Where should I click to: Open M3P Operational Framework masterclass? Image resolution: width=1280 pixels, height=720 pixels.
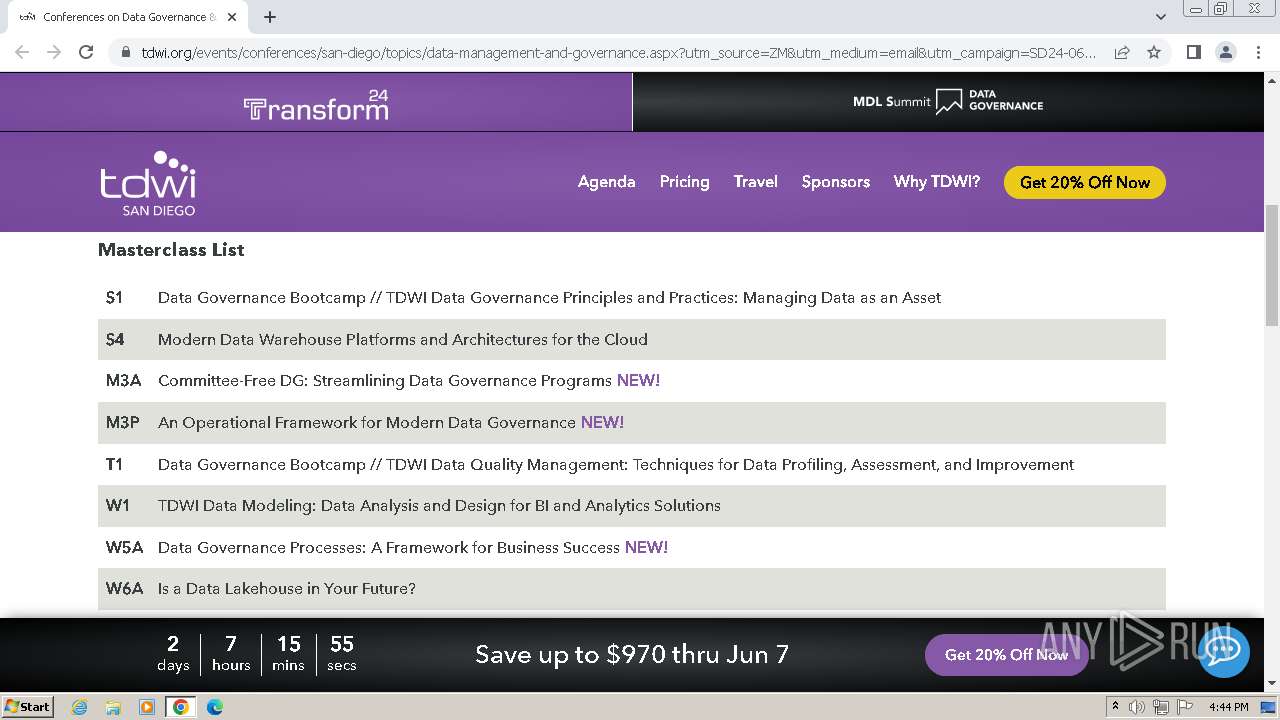click(367, 423)
